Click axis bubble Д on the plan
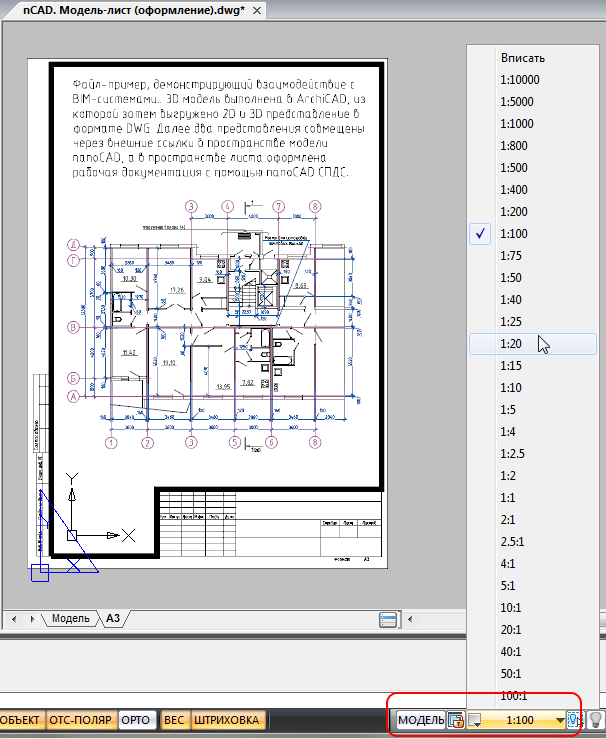This screenshot has width=606, height=739. click(x=74, y=245)
